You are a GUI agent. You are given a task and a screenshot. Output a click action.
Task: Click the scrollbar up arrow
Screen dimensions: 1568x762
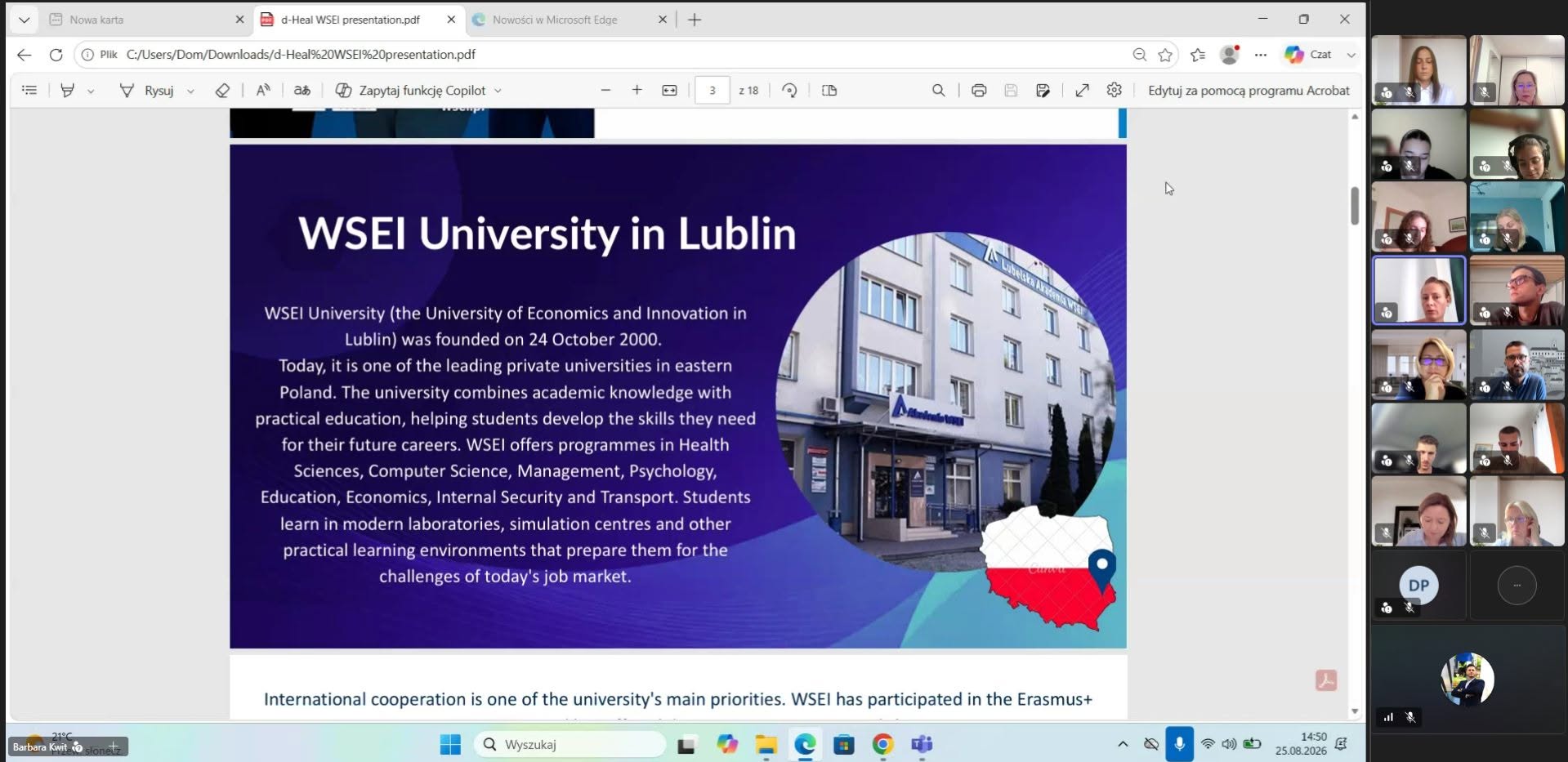[x=1355, y=117]
